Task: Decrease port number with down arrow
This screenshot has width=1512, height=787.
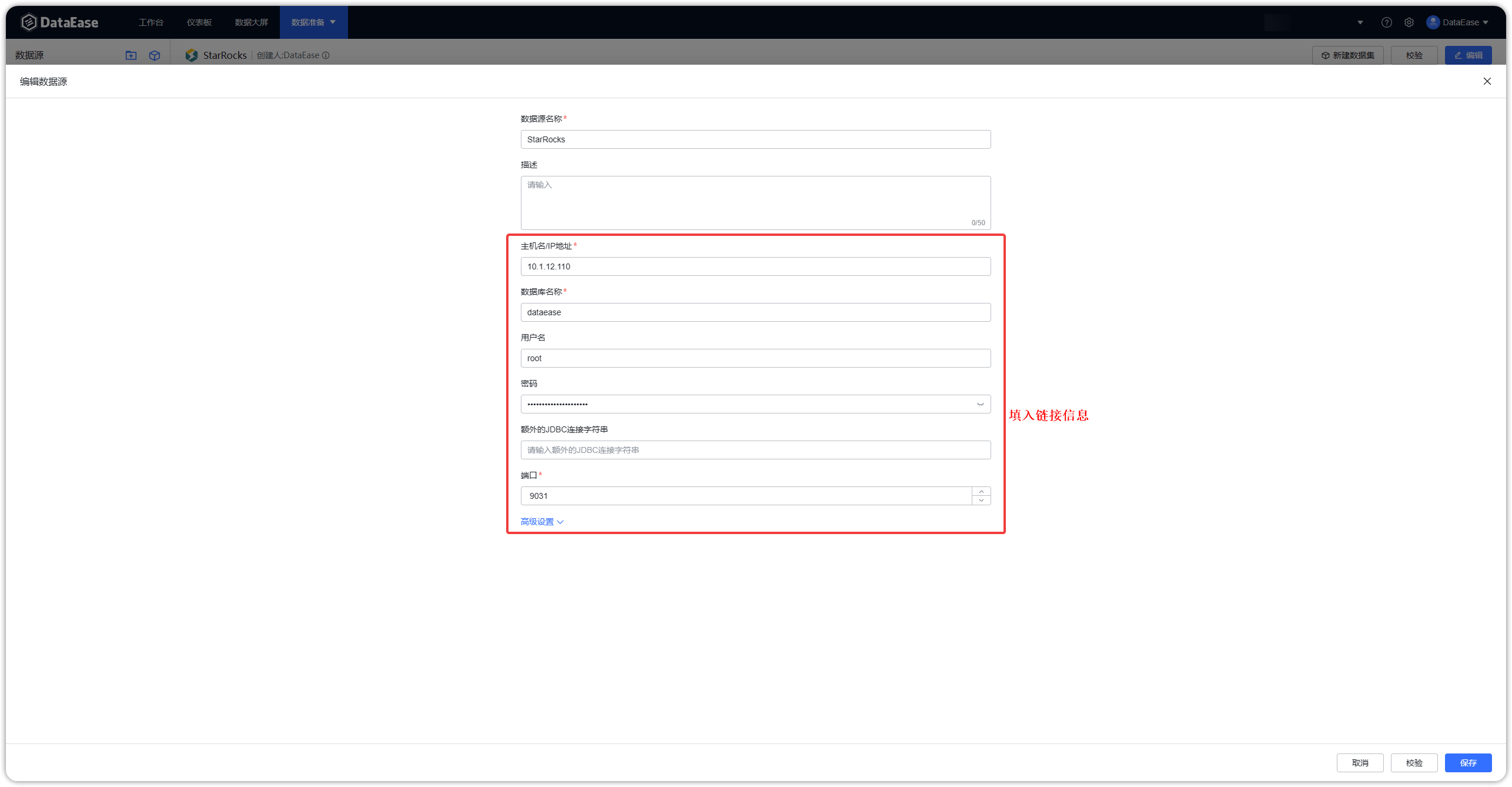Action: (981, 501)
